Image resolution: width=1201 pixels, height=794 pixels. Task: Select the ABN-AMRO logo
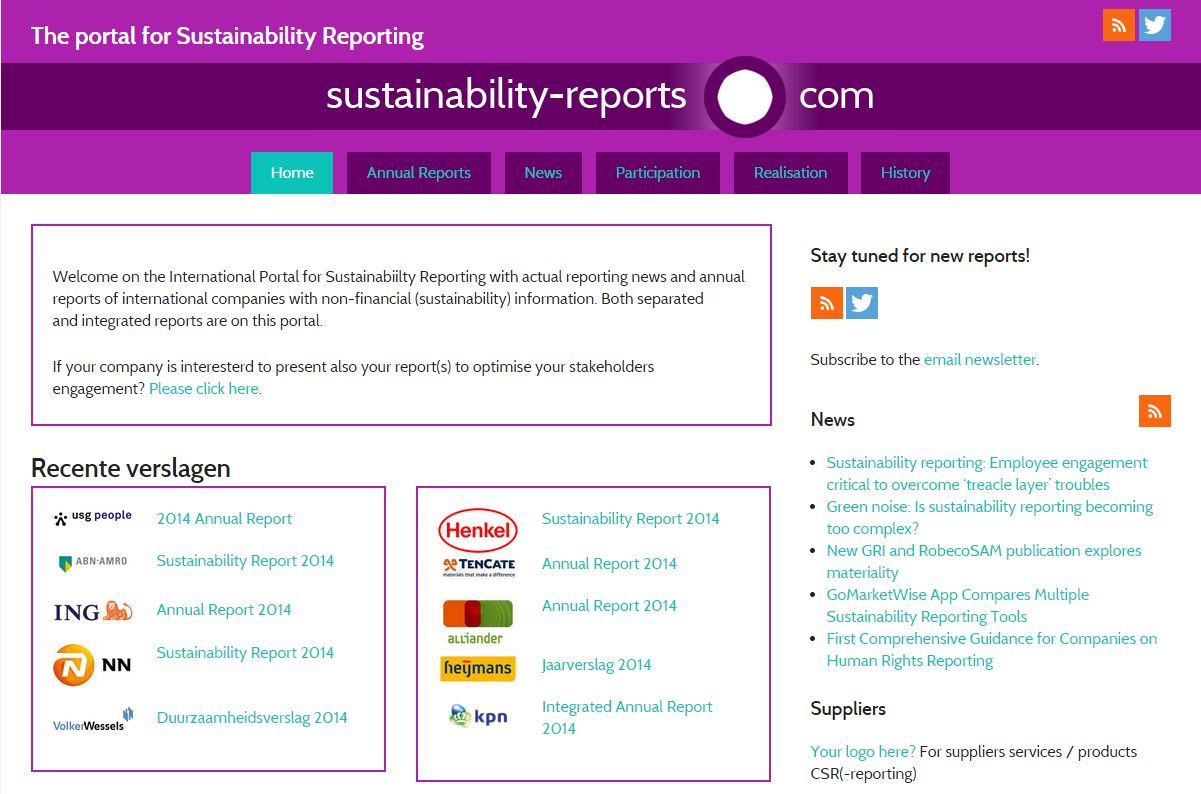pyautogui.click(x=94, y=562)
